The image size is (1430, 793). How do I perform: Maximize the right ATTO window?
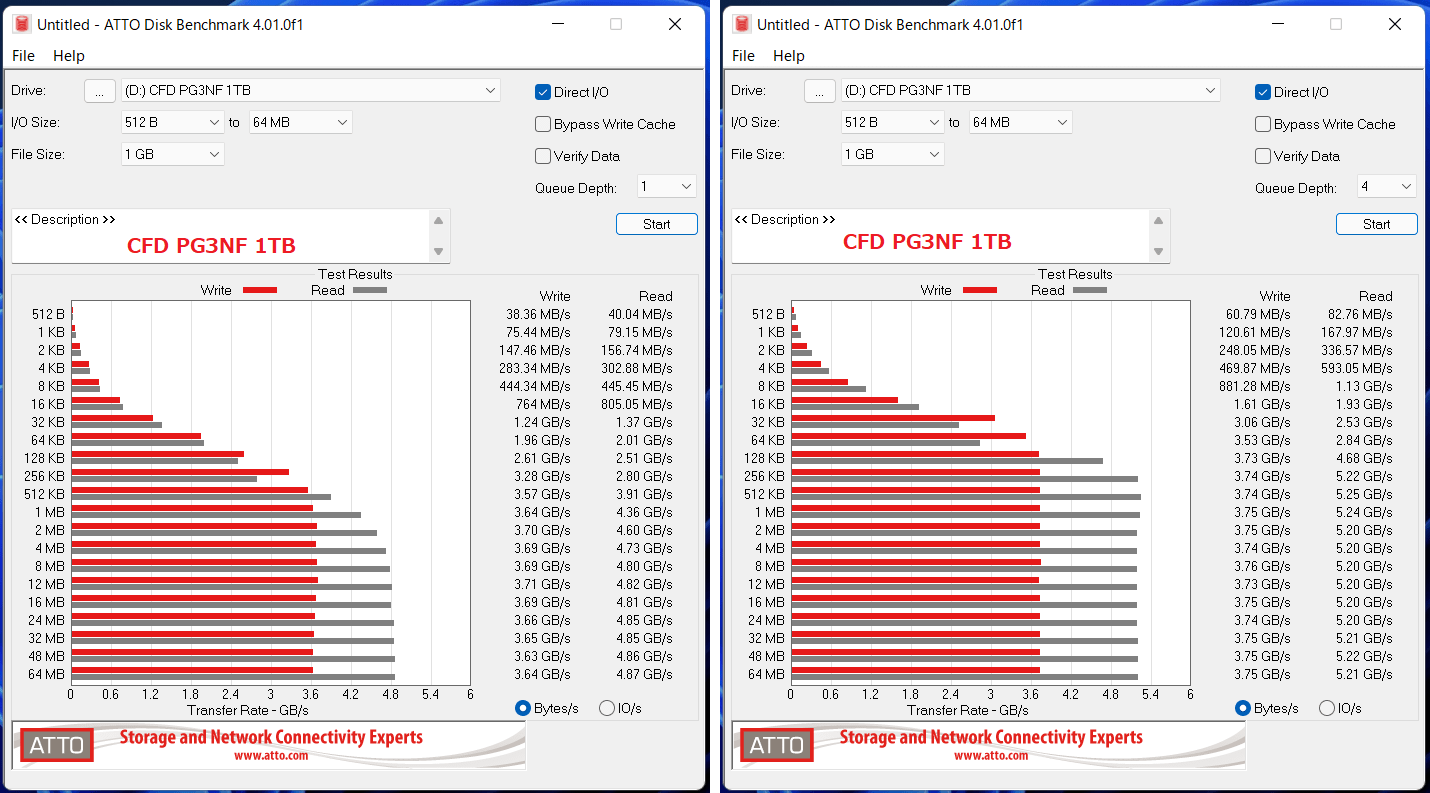point(1336,24)
